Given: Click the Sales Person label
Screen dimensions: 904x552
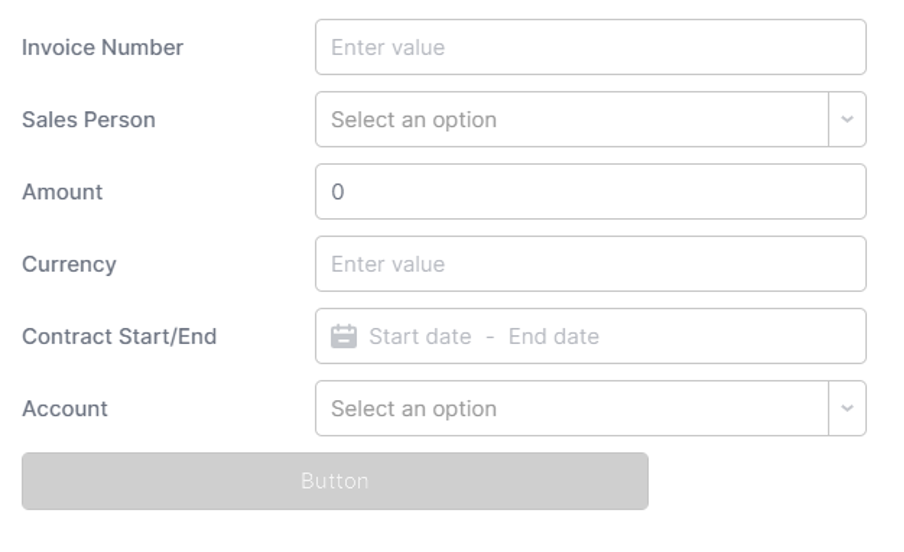Looking at the screenshot, I should (x=89, y=119).
